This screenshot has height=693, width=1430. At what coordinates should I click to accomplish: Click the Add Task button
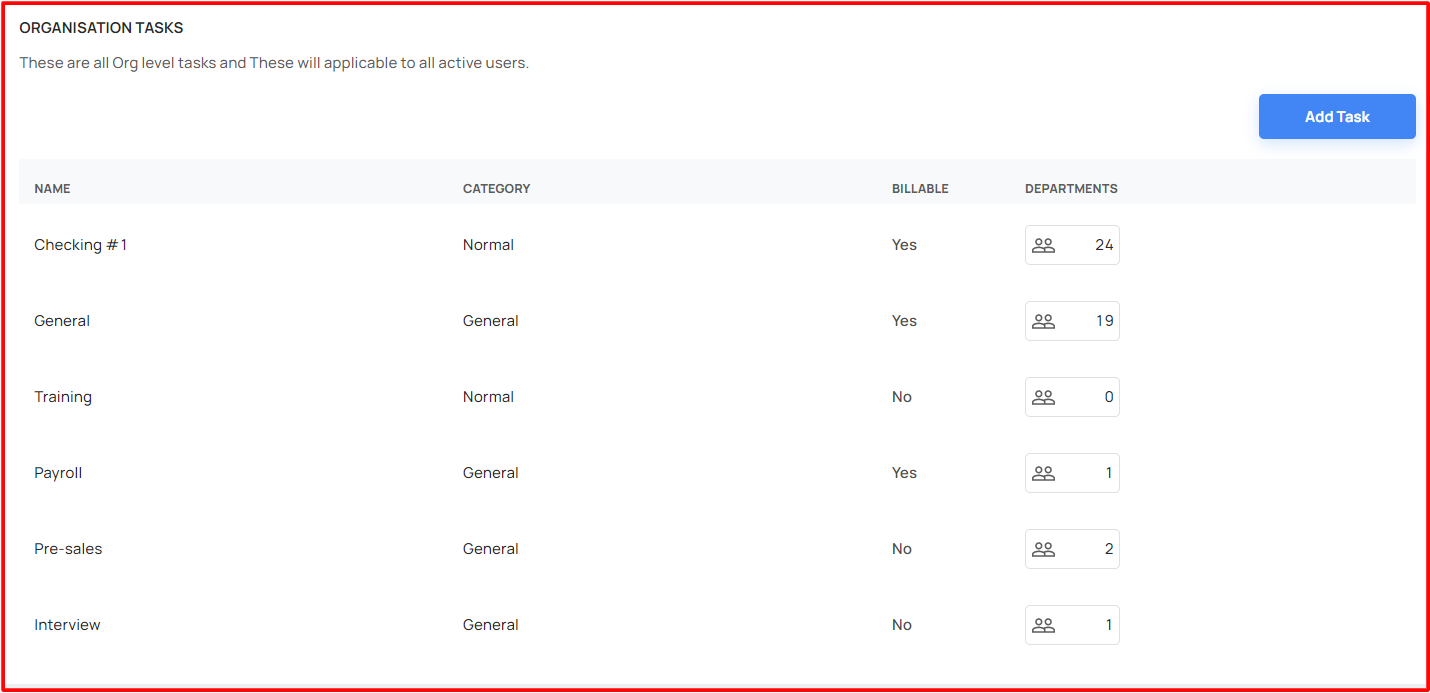point(1337,116)
